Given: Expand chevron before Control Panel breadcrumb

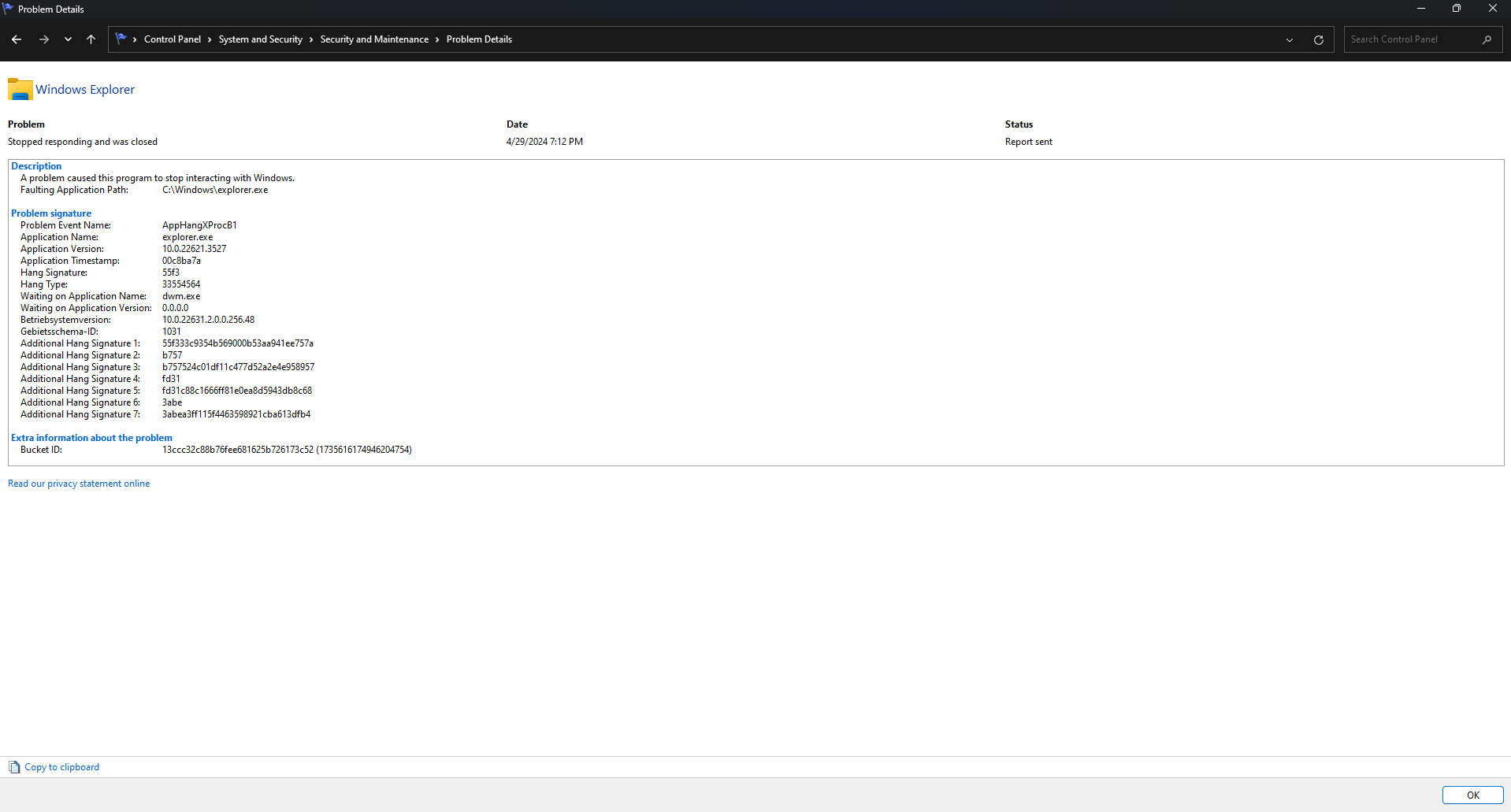Looking at the screenshot, I should 135,39.
